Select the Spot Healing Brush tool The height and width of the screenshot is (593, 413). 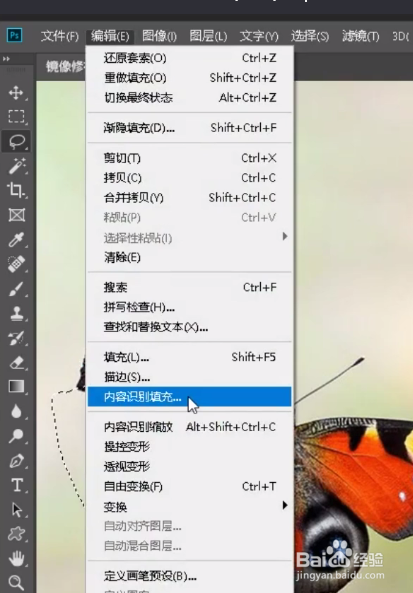(x=16, y=264)
